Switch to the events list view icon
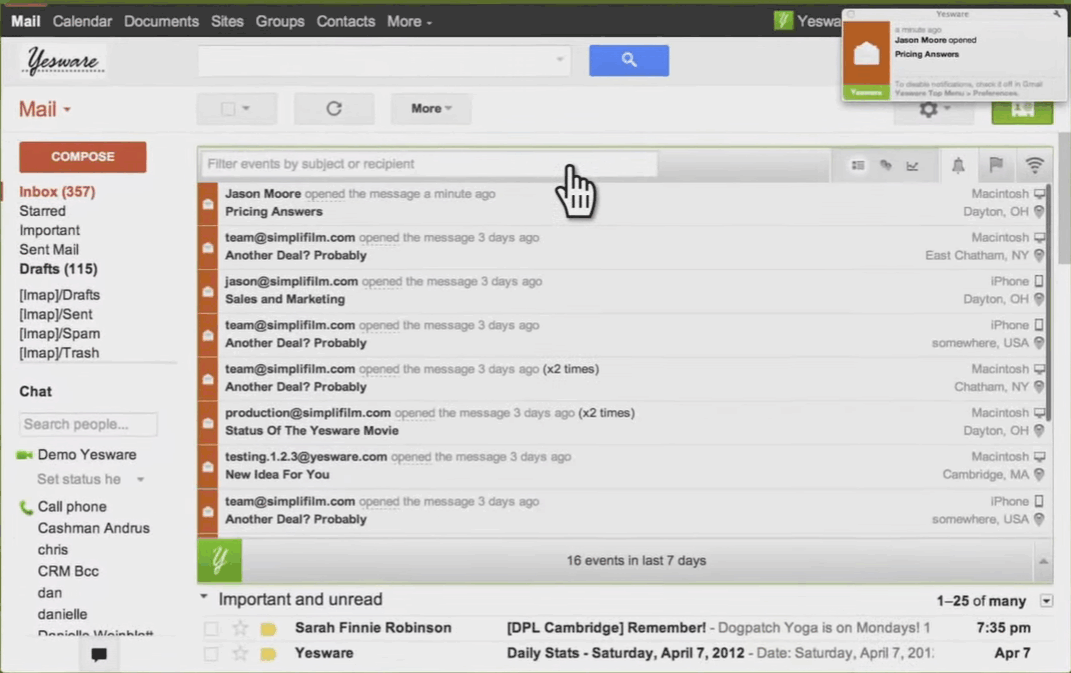Viewport: 1071px width, 673px height. coord(858,165)
